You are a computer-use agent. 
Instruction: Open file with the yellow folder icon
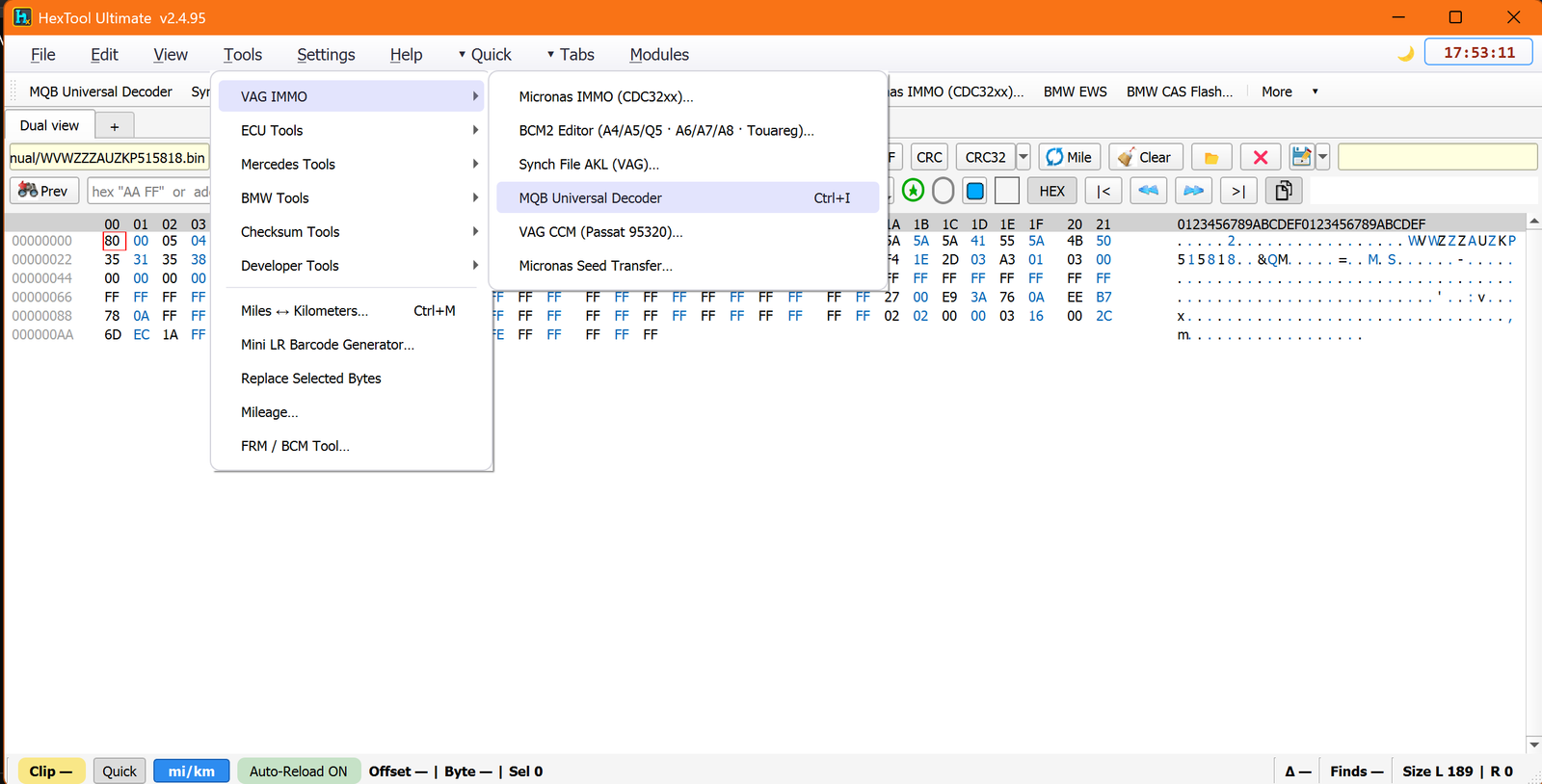(1211, 157)
